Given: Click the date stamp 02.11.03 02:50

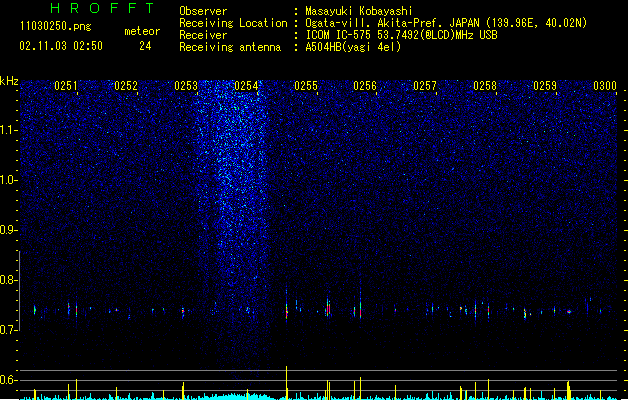Looking at the screenshot, I should tap(61, 46).
